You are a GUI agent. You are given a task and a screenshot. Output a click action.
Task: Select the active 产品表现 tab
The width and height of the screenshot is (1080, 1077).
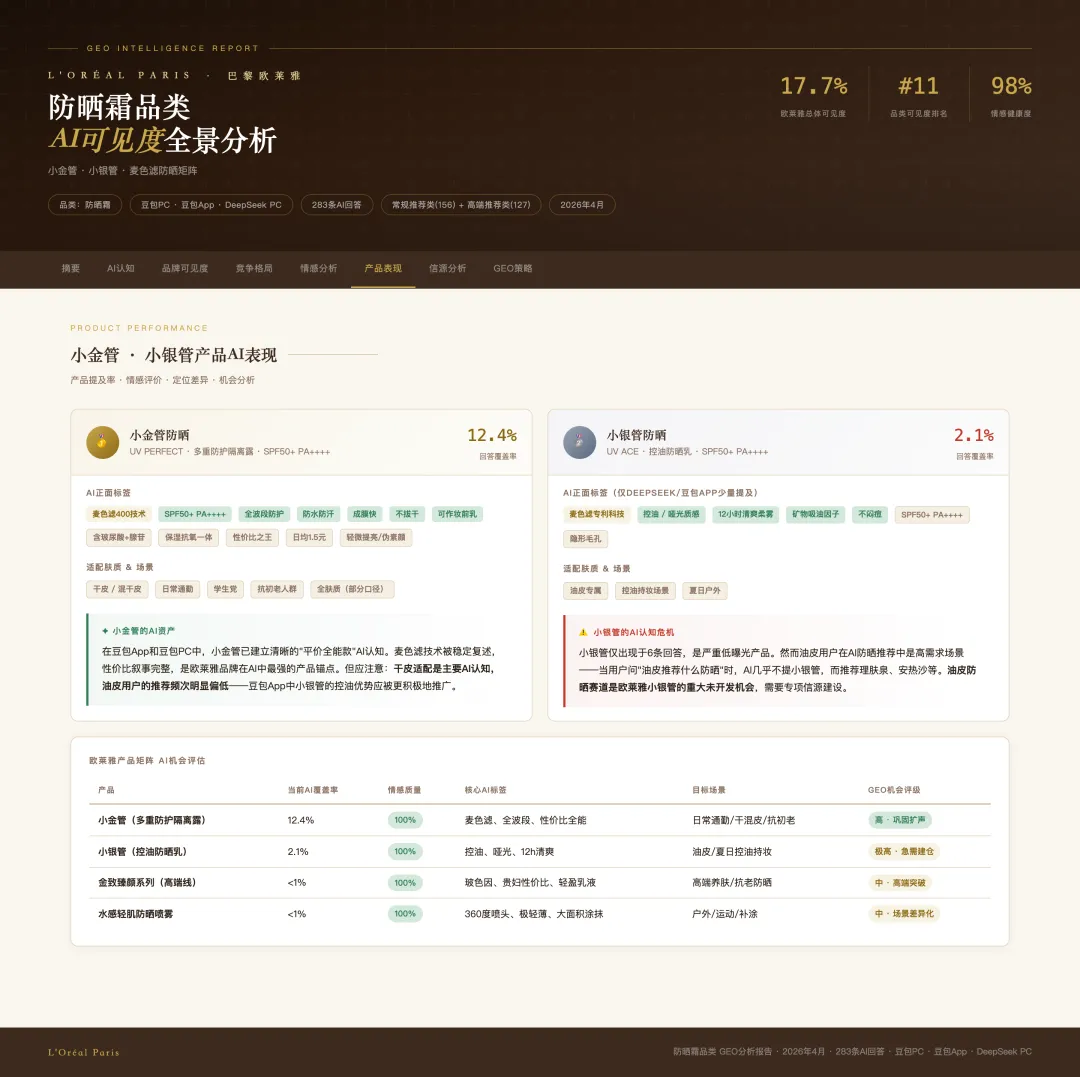pyautogui.click(x=383, y=269)
